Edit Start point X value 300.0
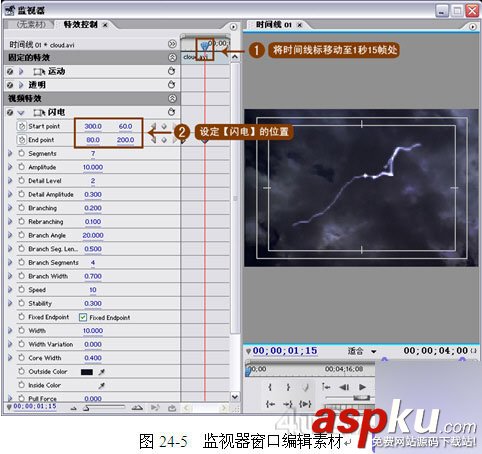The image size is (482, 454). coord(93,126)
